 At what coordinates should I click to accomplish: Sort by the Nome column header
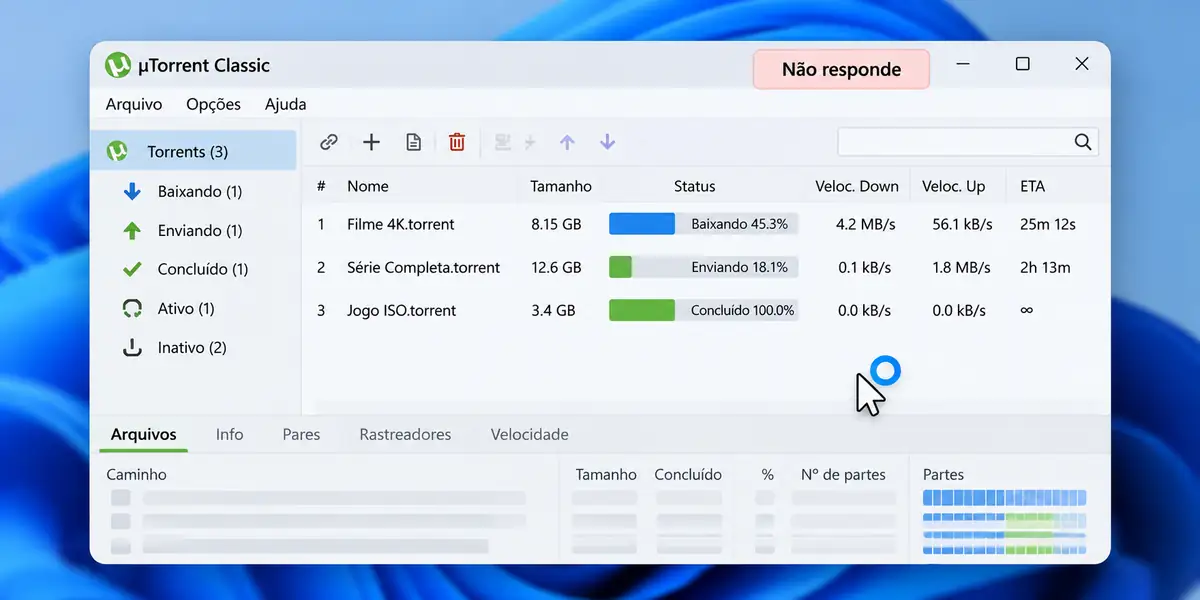(368, 186)
